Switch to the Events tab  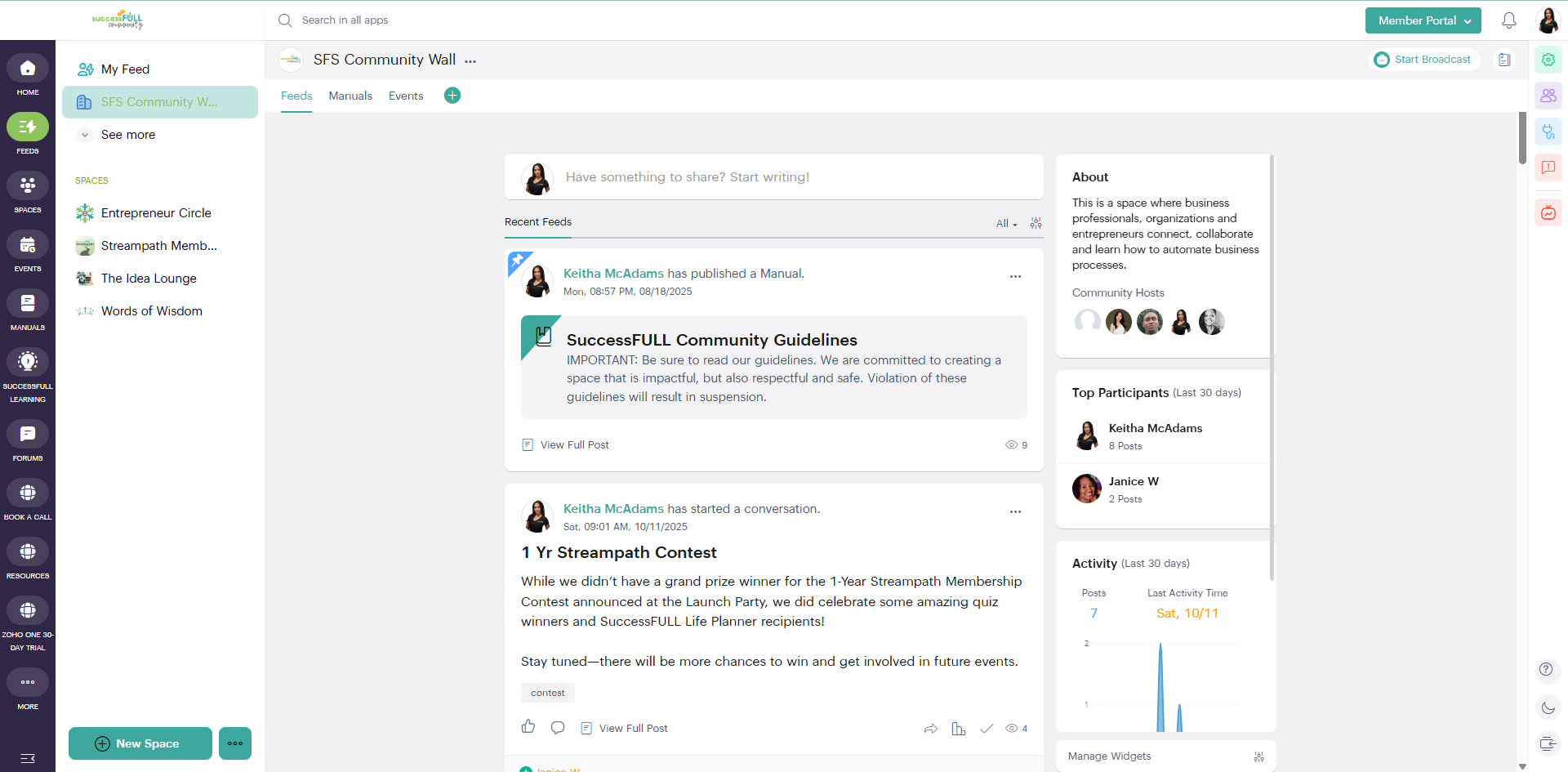[406, 96]
